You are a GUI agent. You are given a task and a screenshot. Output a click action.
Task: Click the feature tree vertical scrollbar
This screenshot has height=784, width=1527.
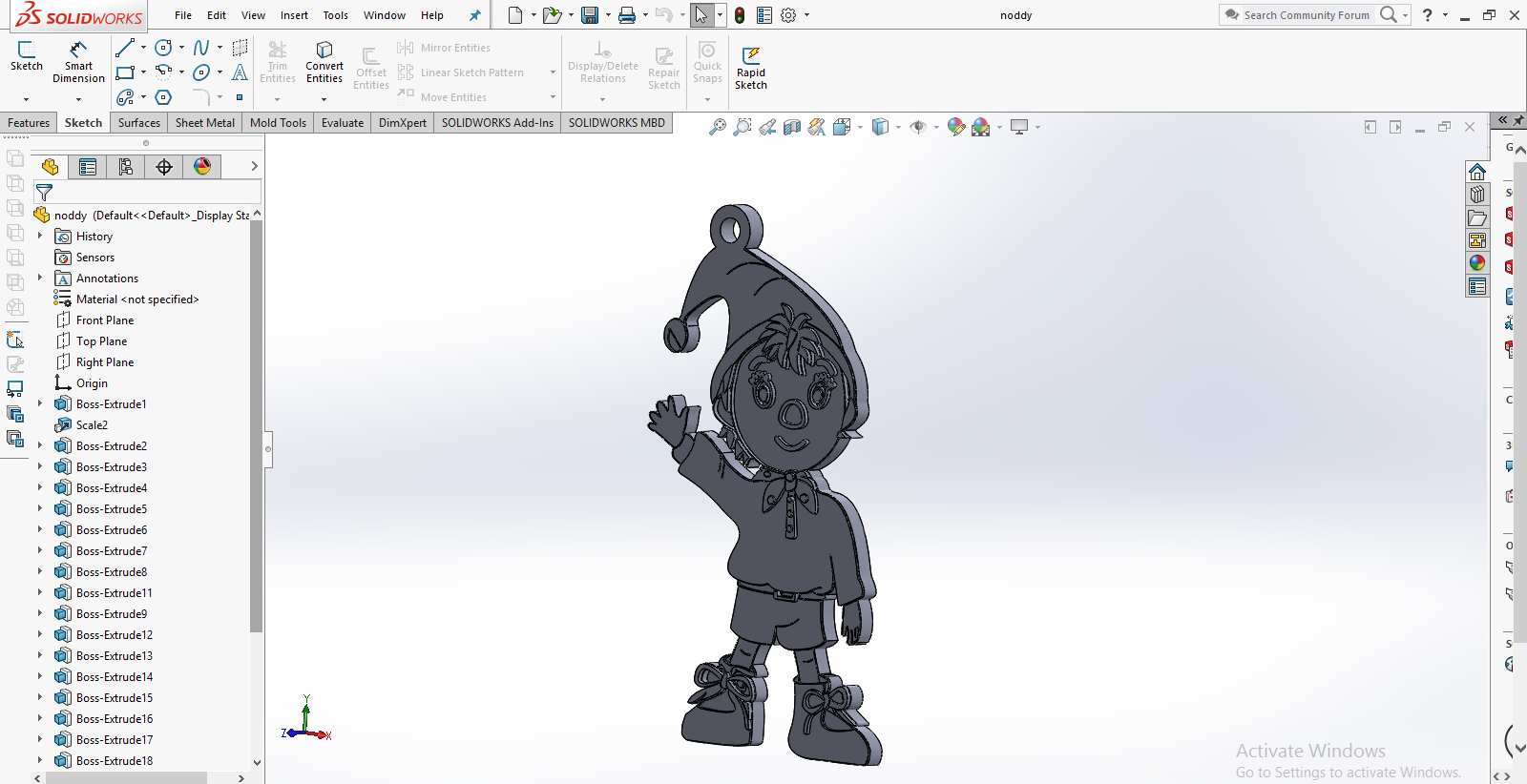click(256, 426)
